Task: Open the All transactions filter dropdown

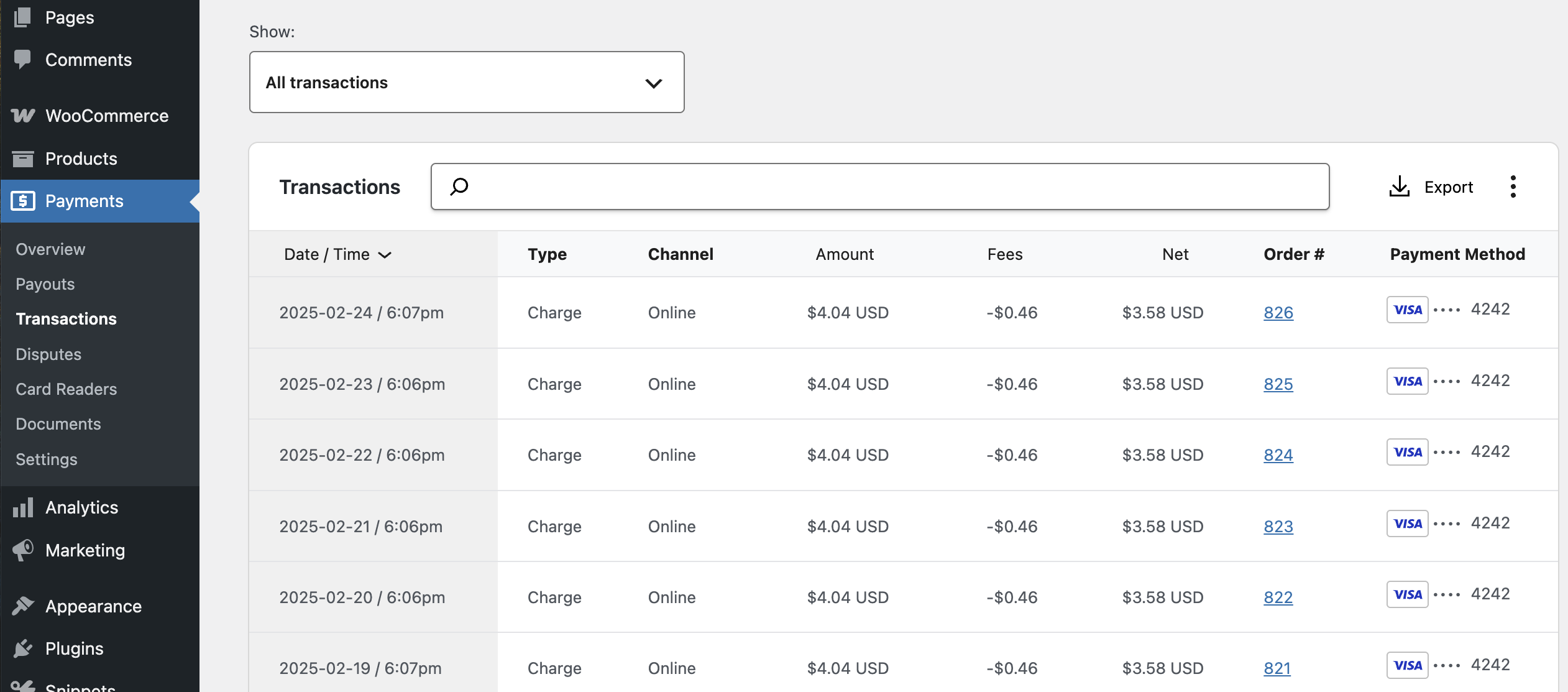Action: click(x=466, y=82)
